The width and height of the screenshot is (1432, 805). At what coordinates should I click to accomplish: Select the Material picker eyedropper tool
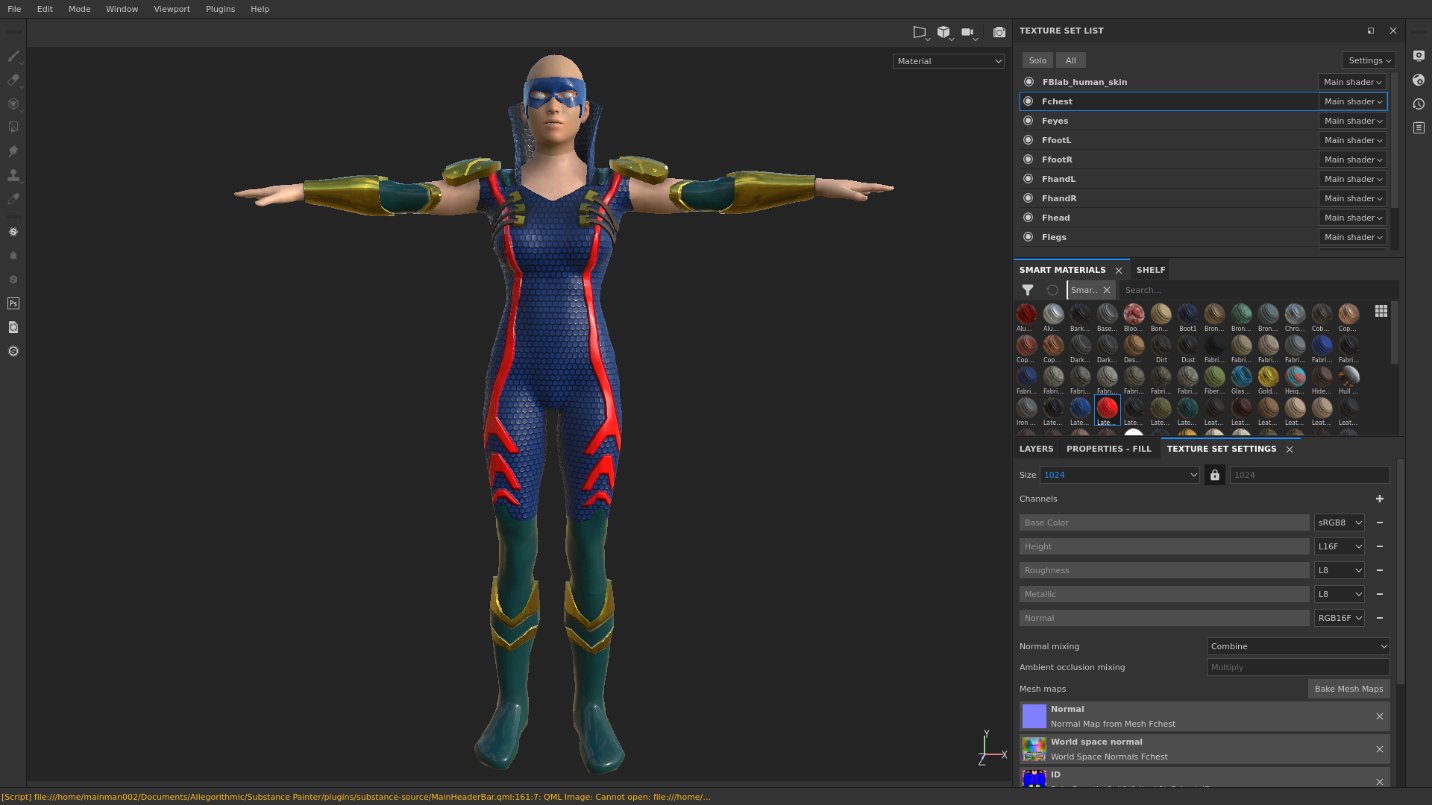tap(14, 200)
